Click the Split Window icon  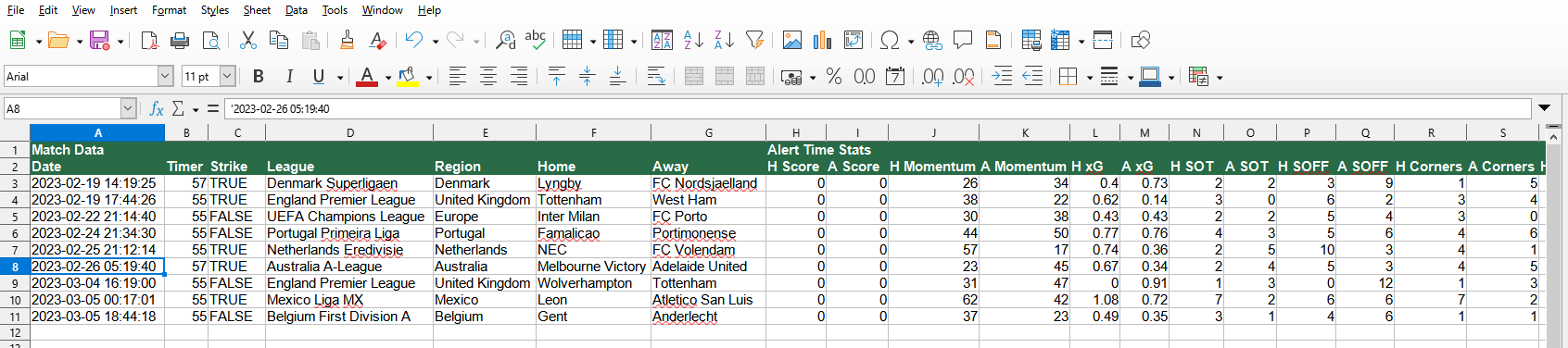(x=1103, y=40)
